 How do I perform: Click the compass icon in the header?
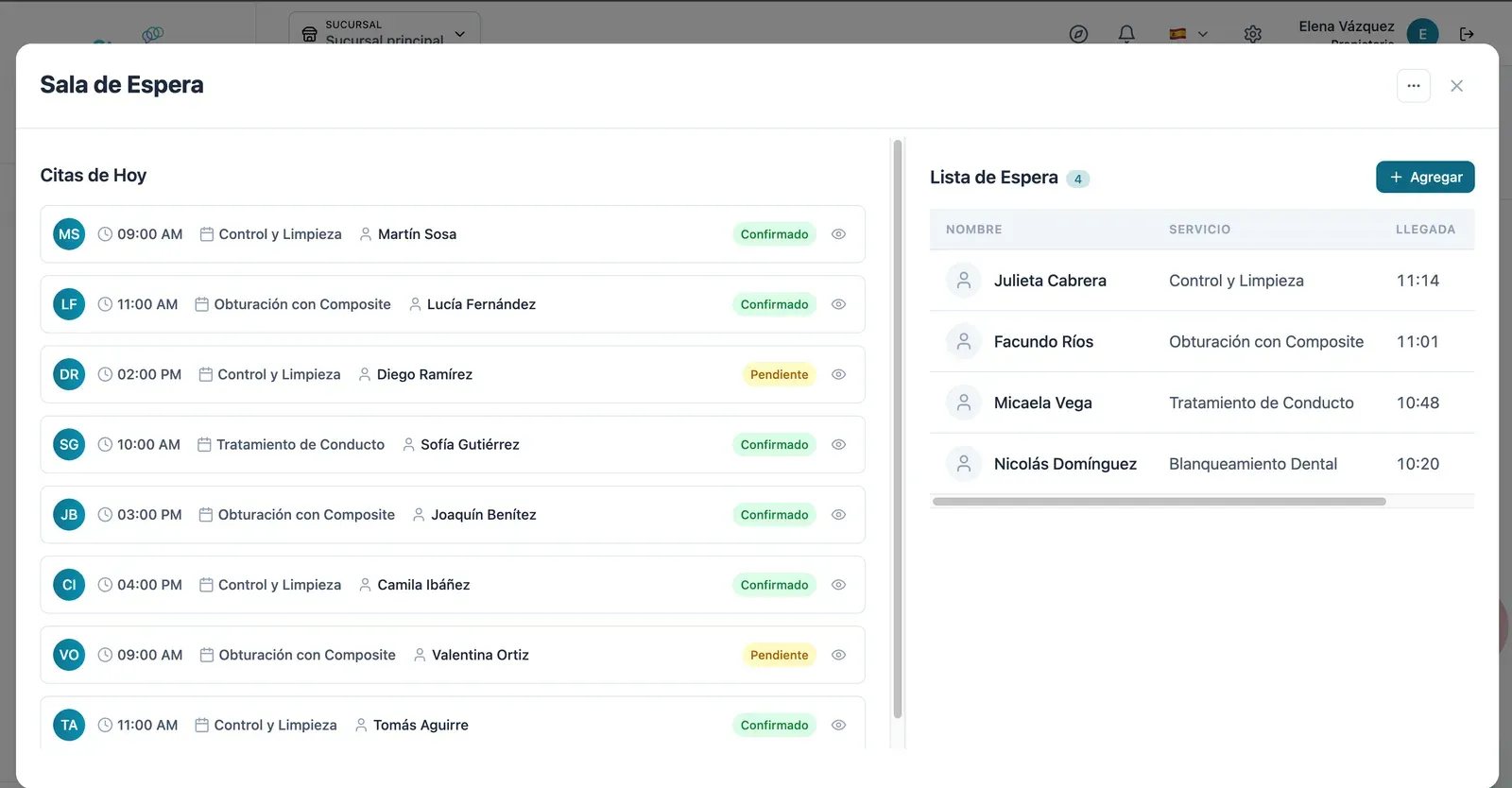tap(1078, 34)
